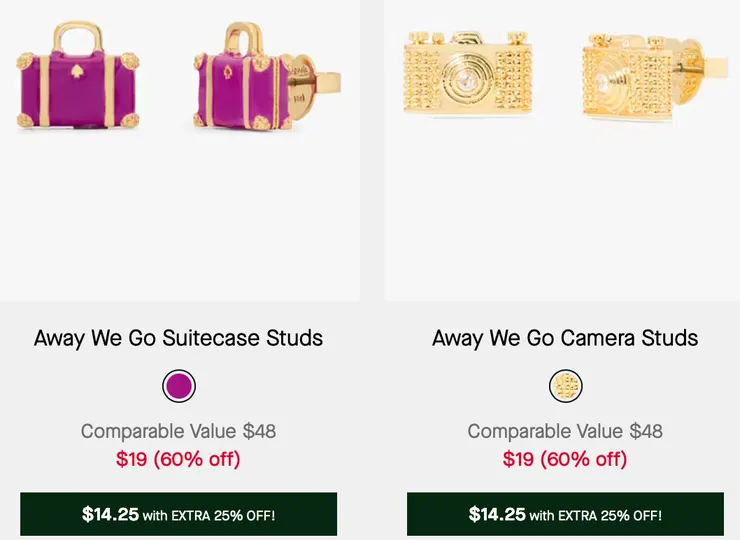Open Away We Go Suitecase Studs title
Viewport: 740px width, 540px height.
point(179,338)
